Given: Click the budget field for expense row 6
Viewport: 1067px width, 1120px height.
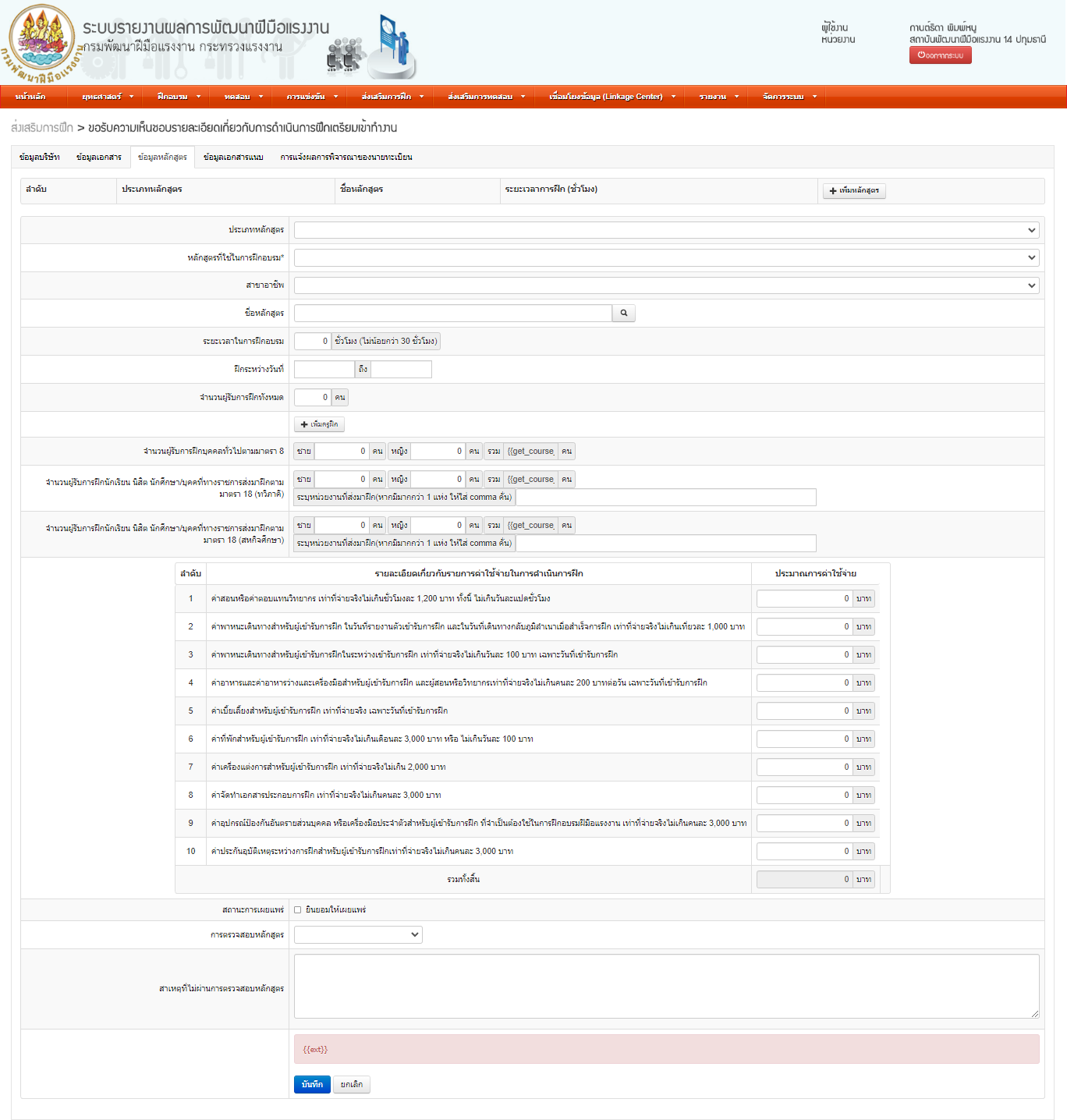Looking at the screenshot, I should (x=805, y=739).
